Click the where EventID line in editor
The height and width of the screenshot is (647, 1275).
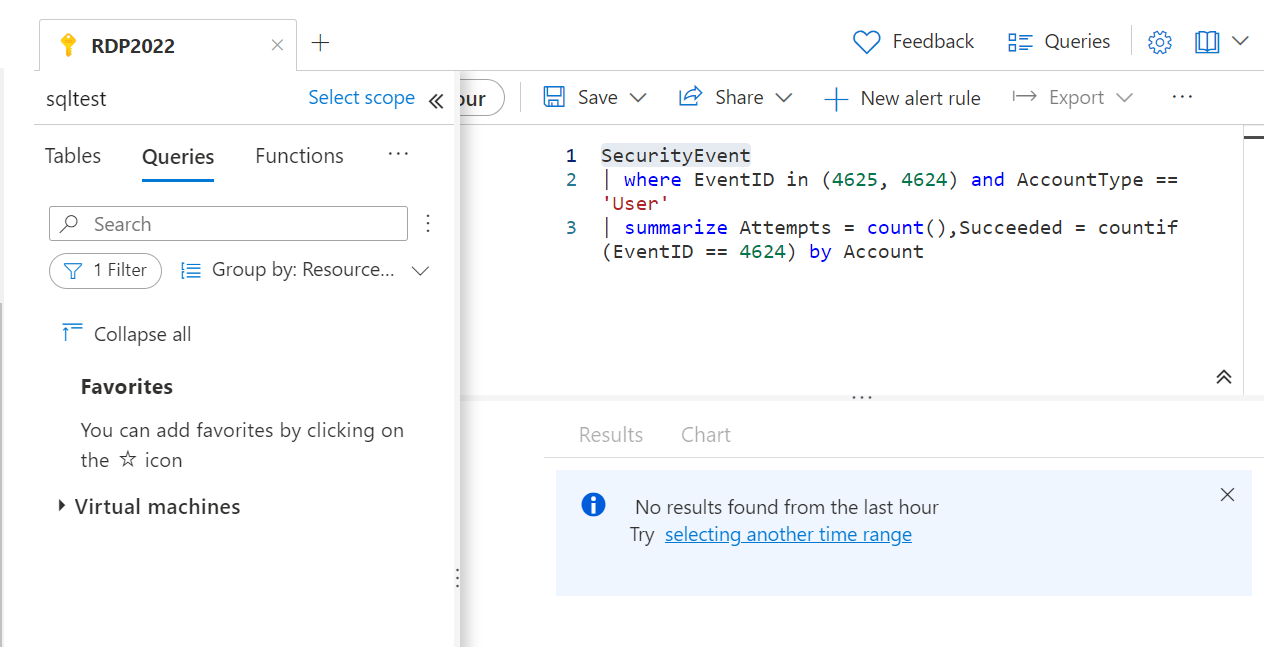890,192
